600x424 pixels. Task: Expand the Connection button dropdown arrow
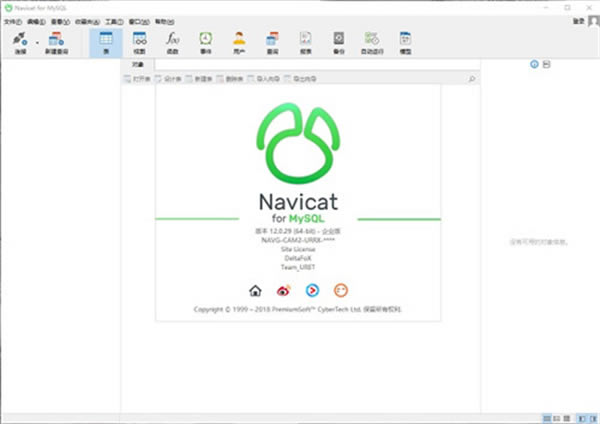click(37, 43)
